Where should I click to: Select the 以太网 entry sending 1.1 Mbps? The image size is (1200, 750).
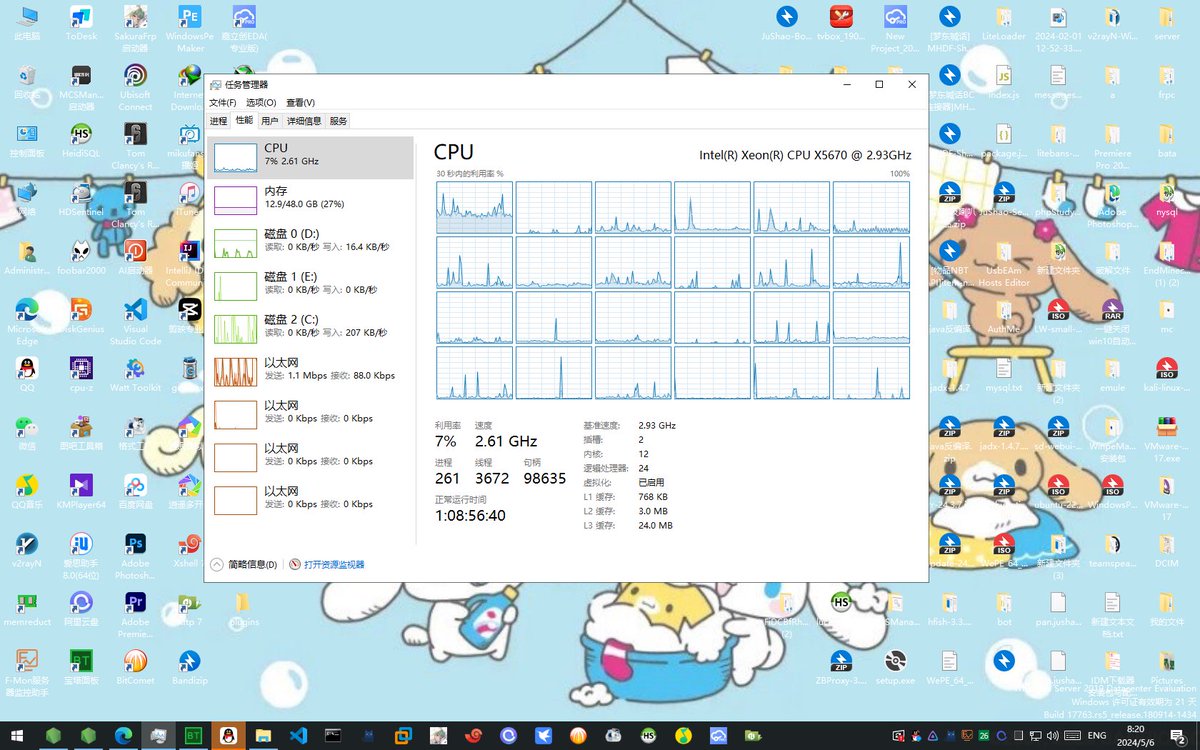(310, 372)
